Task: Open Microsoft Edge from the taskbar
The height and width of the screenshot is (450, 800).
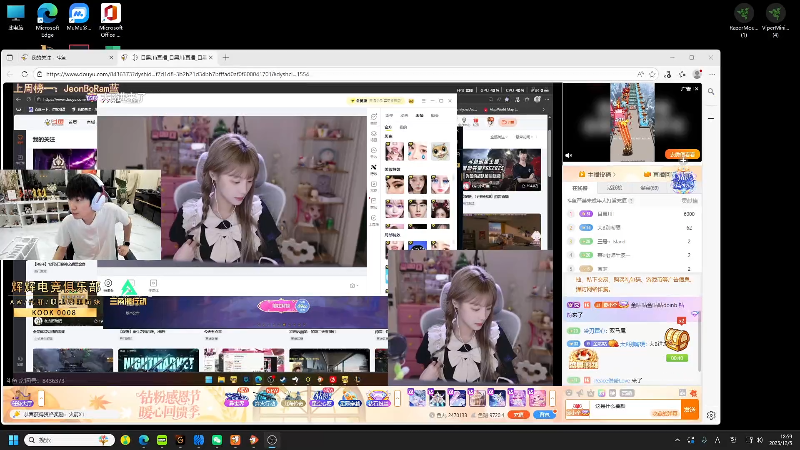Action: click(144, 440)
